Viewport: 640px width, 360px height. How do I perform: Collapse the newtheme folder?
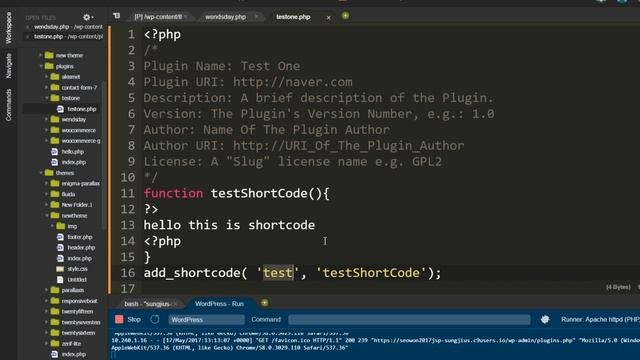(x=47, y=215)
